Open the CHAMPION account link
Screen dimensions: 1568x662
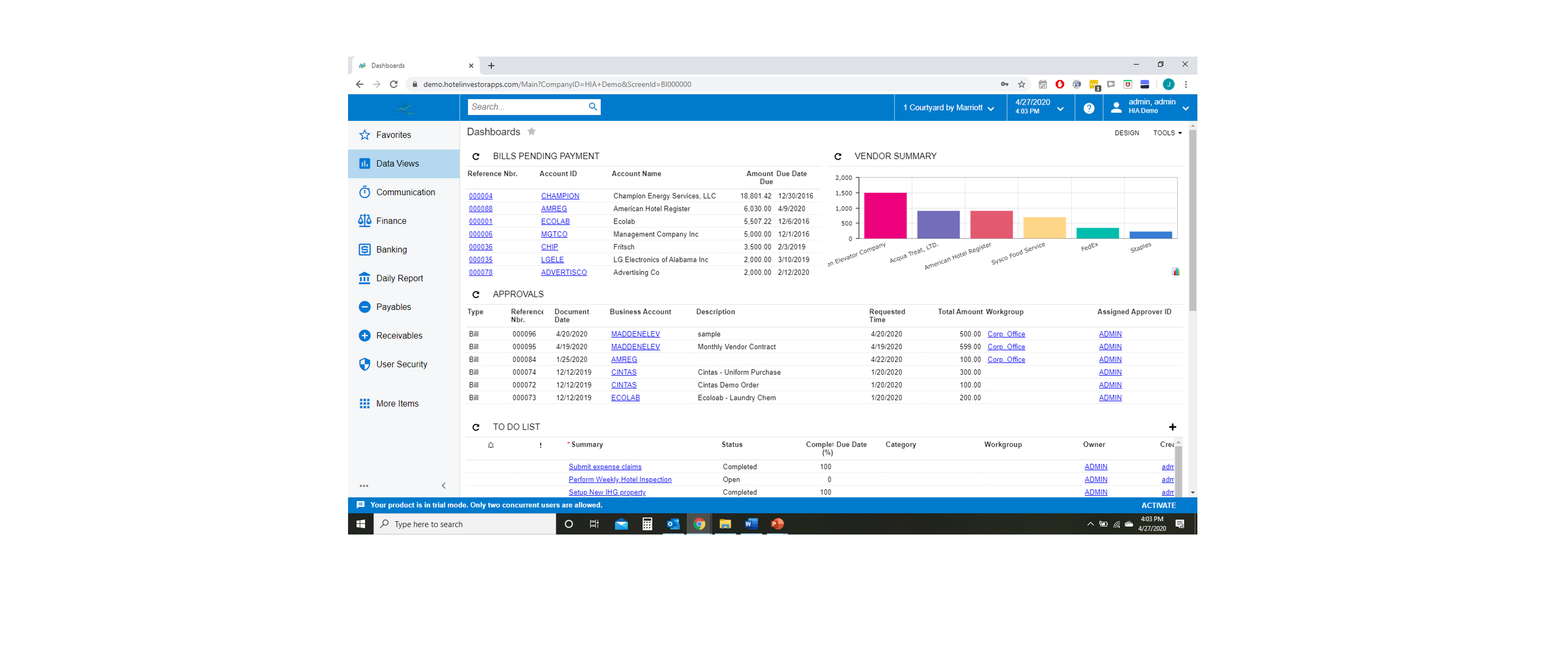pos(560,196)
